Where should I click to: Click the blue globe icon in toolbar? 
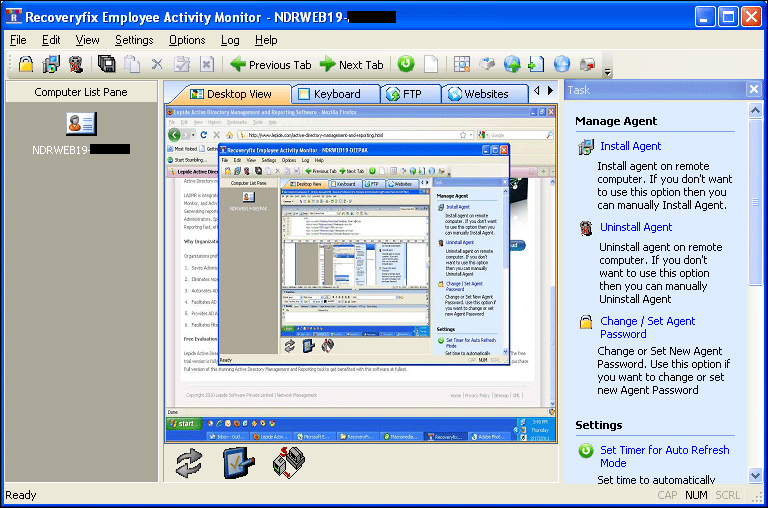coord(561,64)
